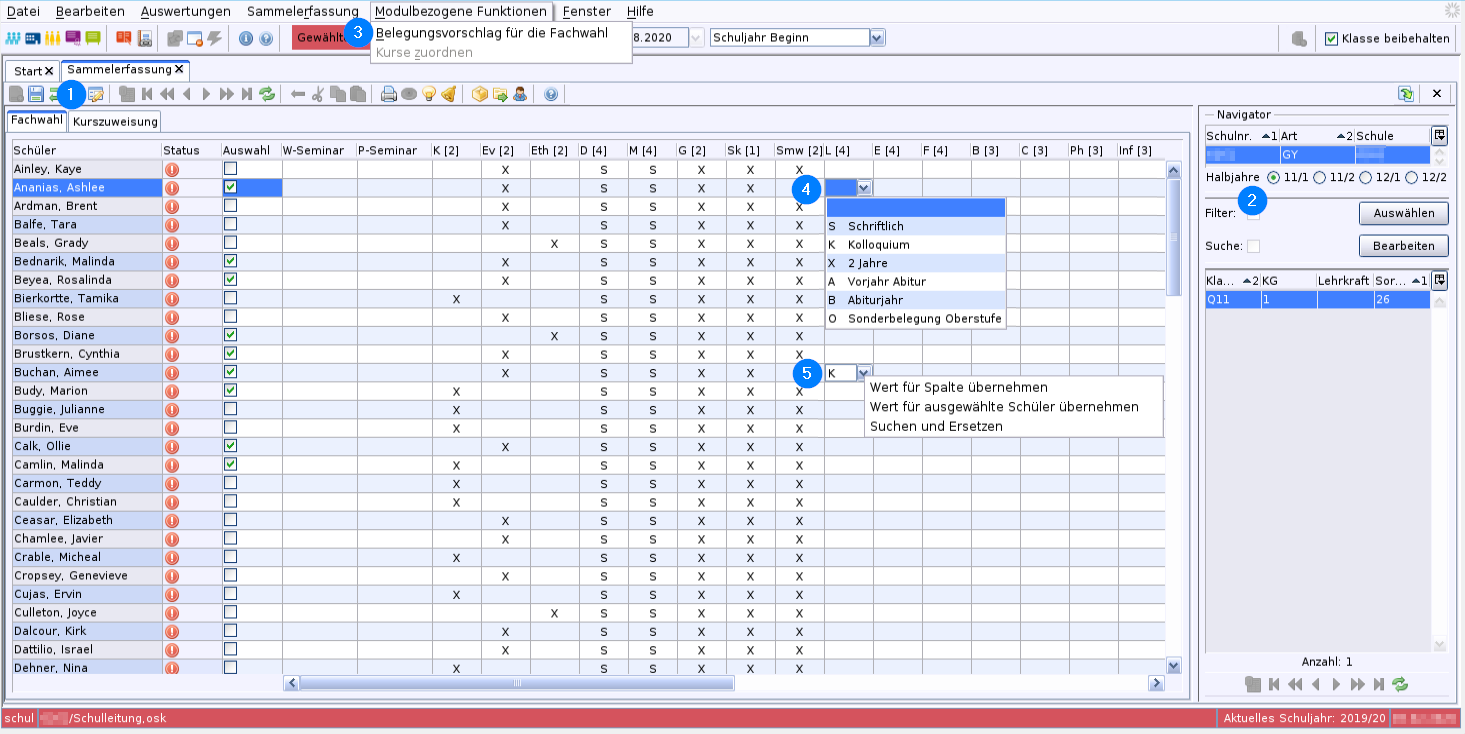Click the blue info icon in top toolbar
The image size is (1465, 734).
(x=246, y=38)
